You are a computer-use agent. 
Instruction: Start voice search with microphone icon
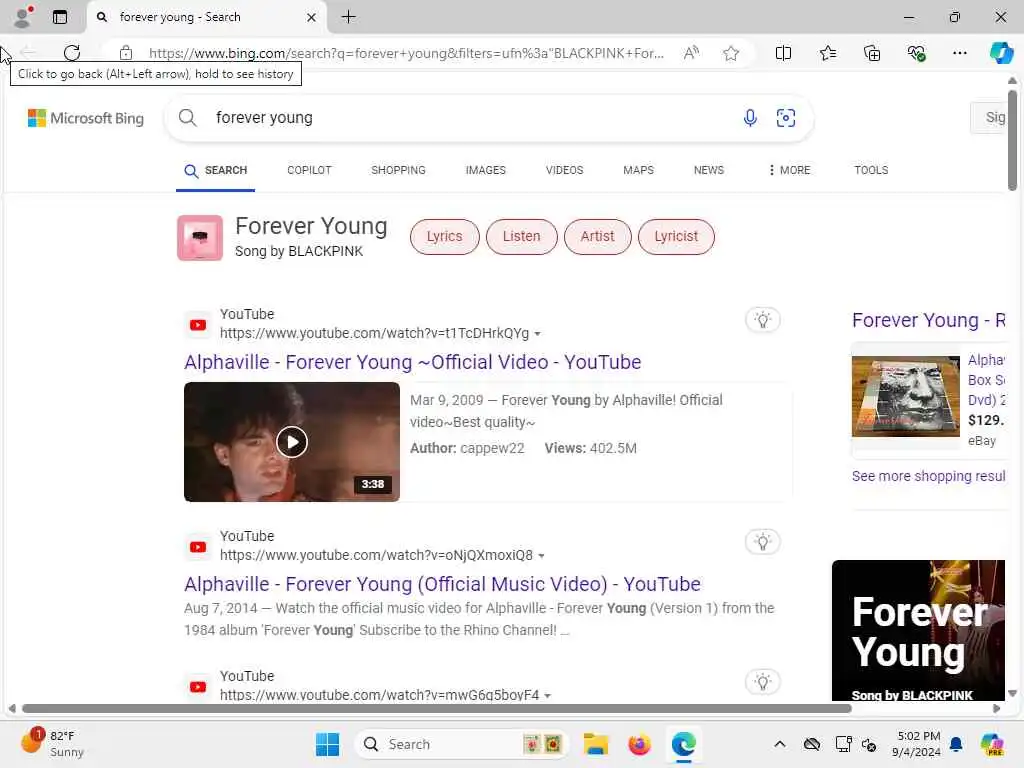coord(750,118)
